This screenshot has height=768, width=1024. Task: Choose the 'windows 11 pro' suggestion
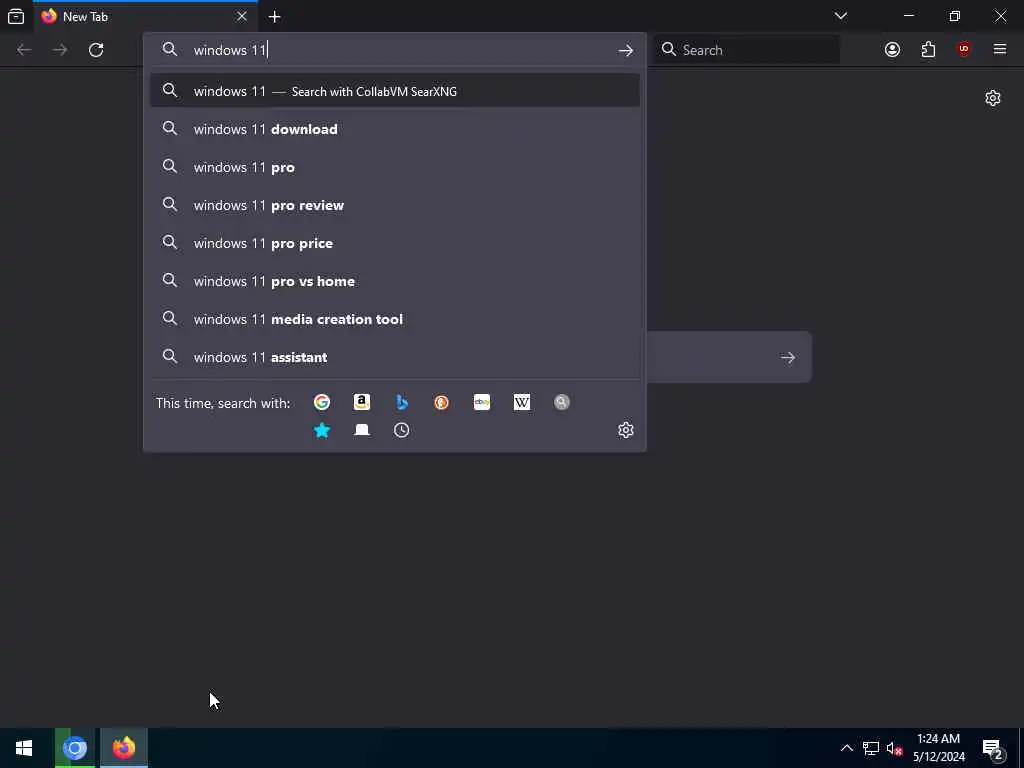[394, 167]
